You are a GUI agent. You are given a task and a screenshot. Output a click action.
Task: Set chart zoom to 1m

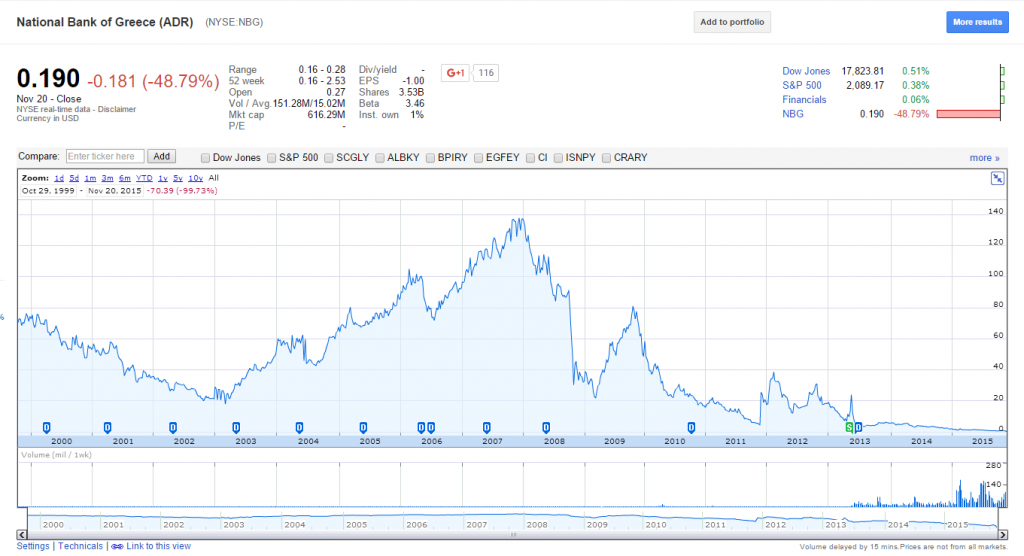(x=90, y=178)
